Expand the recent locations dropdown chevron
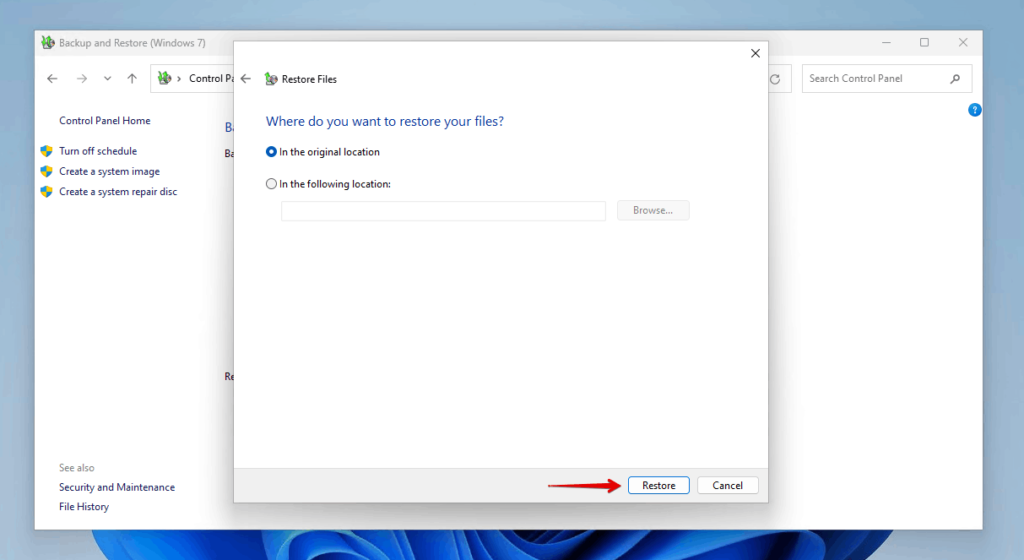 (107, 79)
